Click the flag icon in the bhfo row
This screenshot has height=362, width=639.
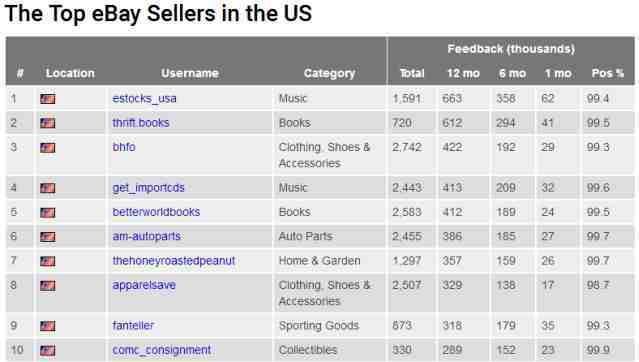click(x=48, y=148)
